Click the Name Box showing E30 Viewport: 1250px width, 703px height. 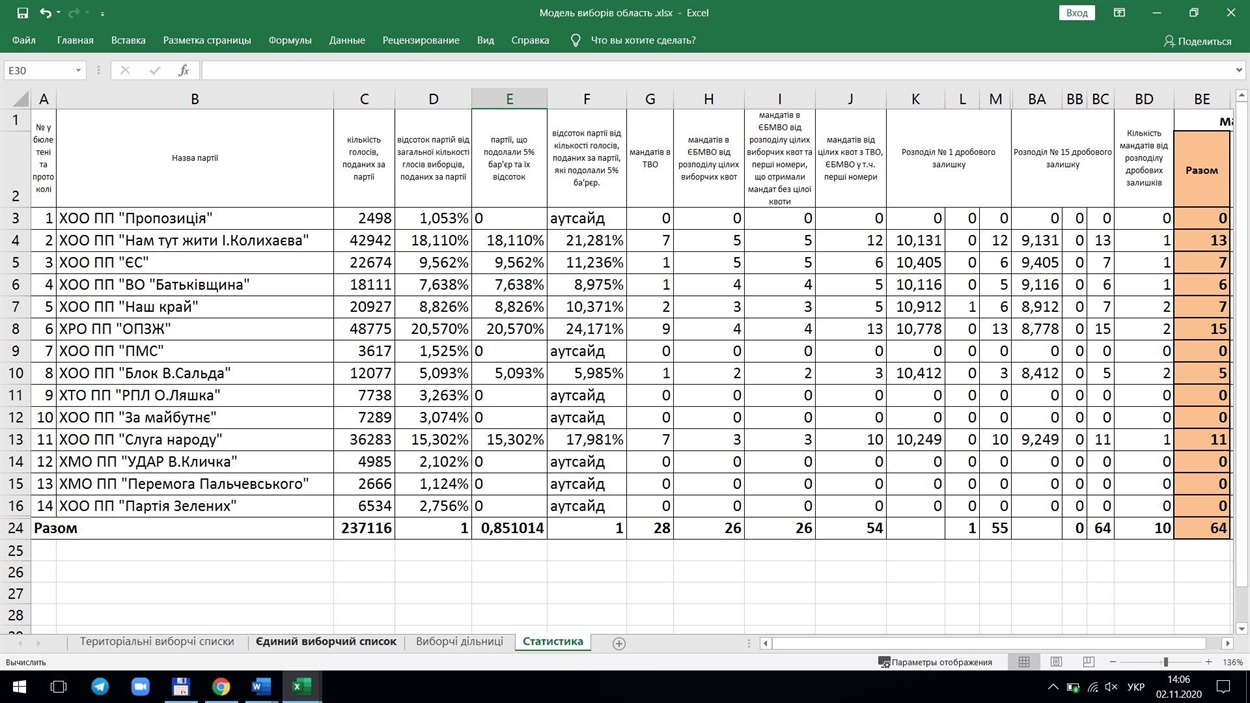pos(38,71)
